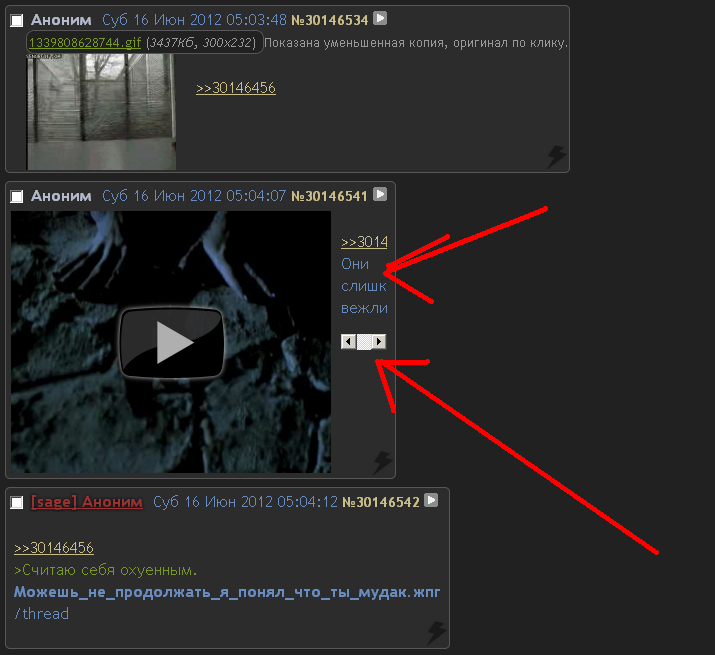715x655 pixels.
Task: Tick the checkbox of post №30146541
Action: pyautogui.click(x=17, y=197)
